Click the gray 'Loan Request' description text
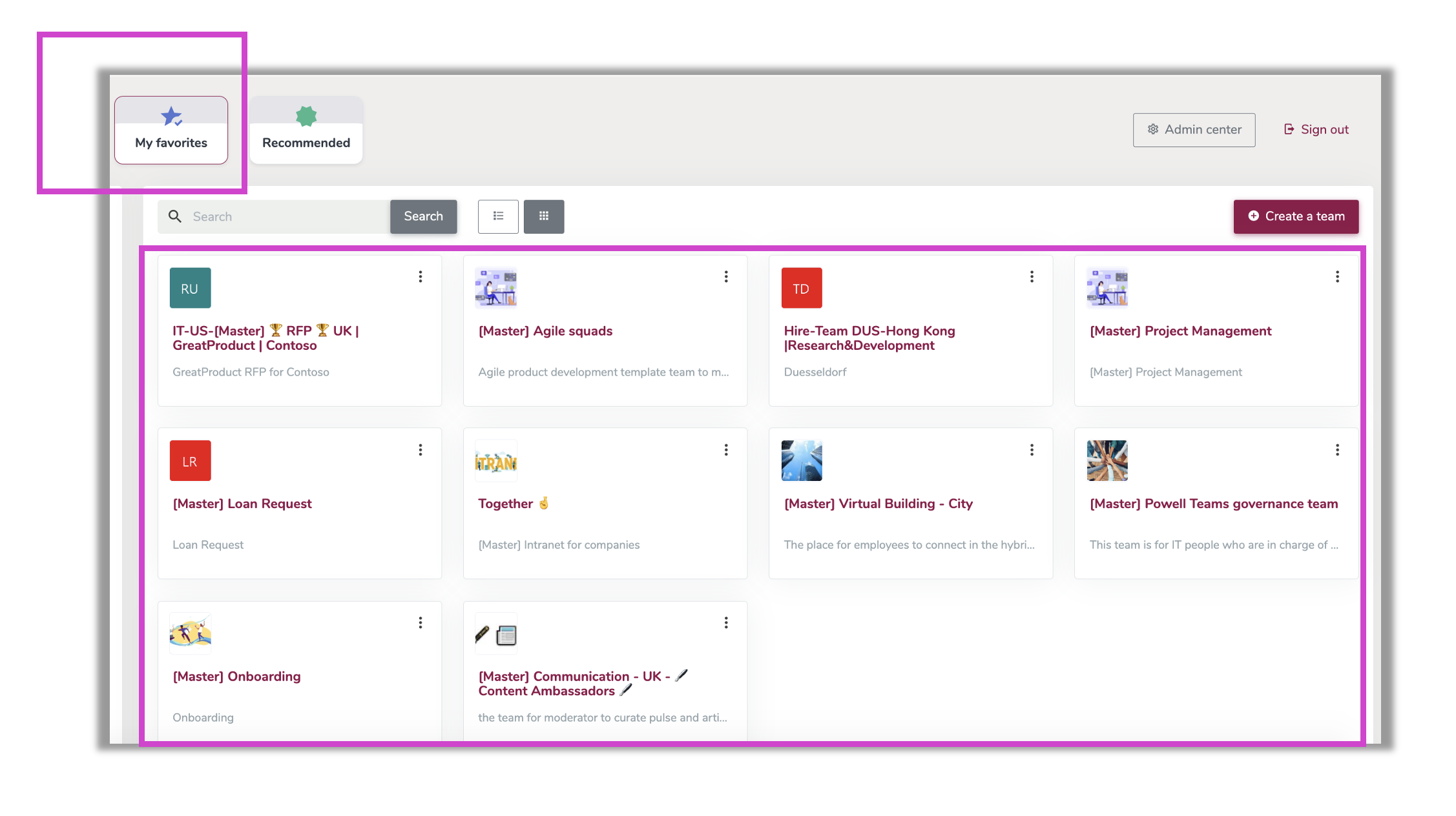This screenshot has width=1456, height=816. point(208,545)
